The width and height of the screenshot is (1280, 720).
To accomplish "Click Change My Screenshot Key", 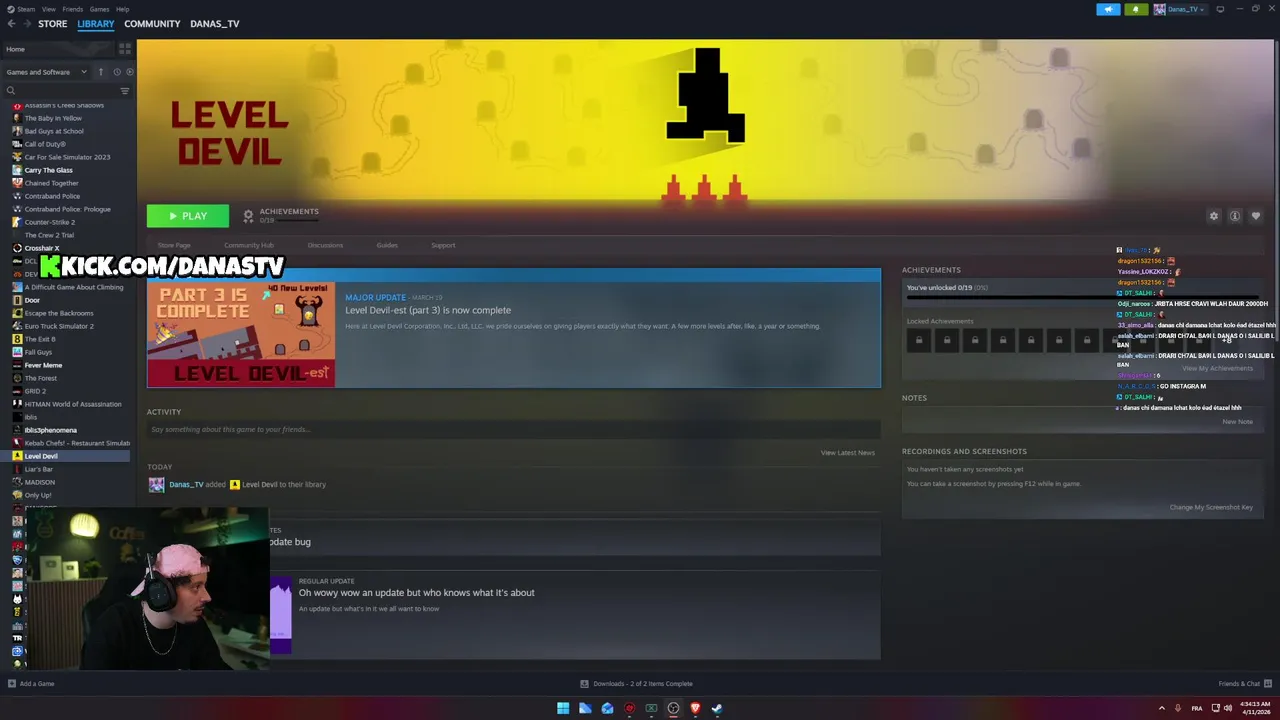I will (x=1211, y=507).
